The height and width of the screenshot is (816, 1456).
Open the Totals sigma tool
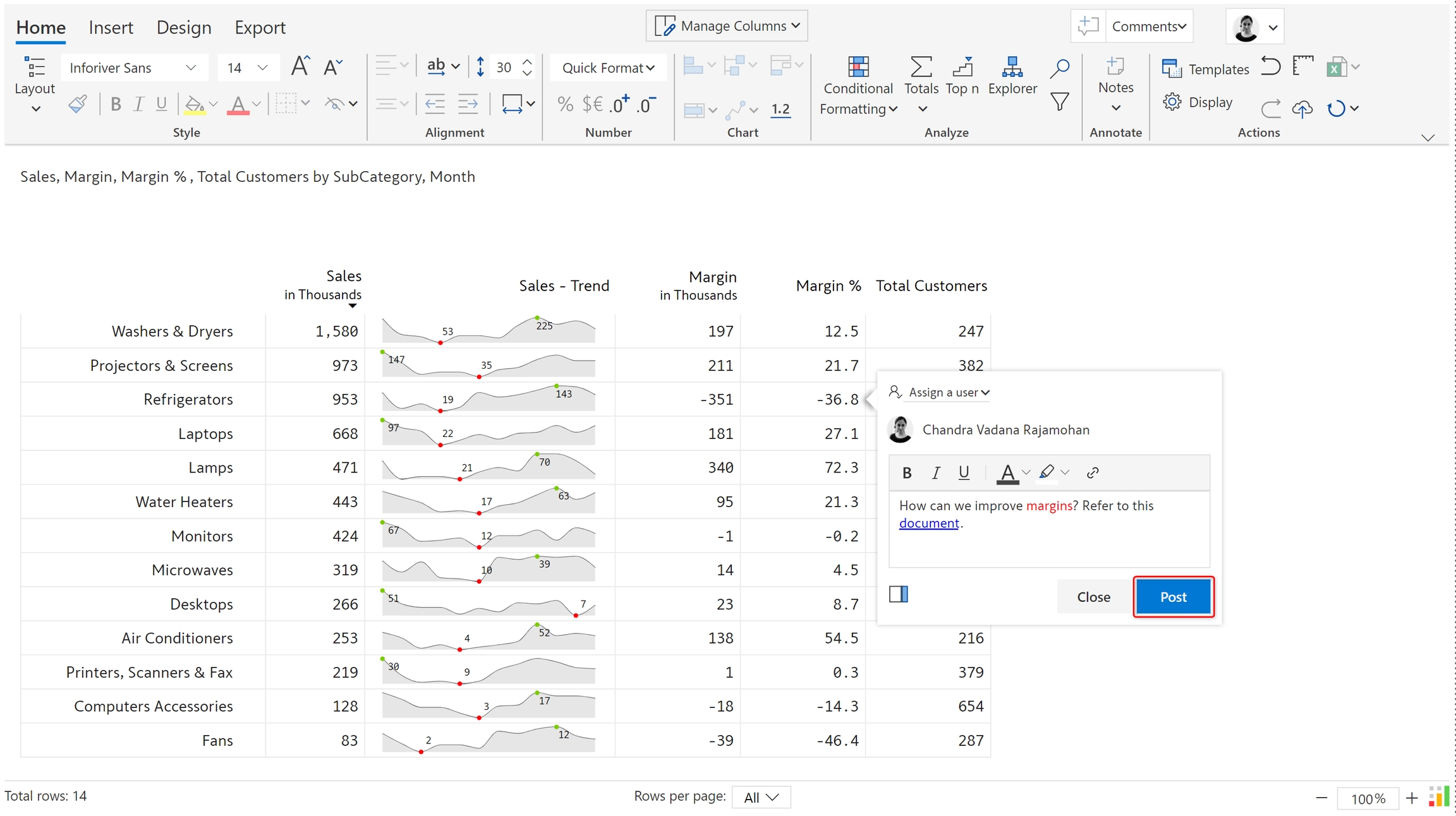pyautogui.click(x=921, y=67)
